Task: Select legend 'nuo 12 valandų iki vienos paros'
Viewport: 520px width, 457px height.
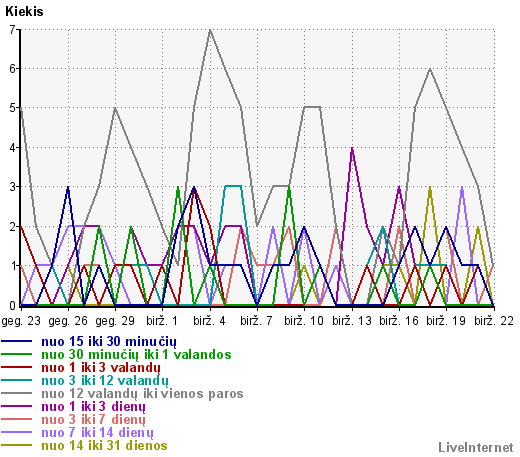Action: point(142,394)
